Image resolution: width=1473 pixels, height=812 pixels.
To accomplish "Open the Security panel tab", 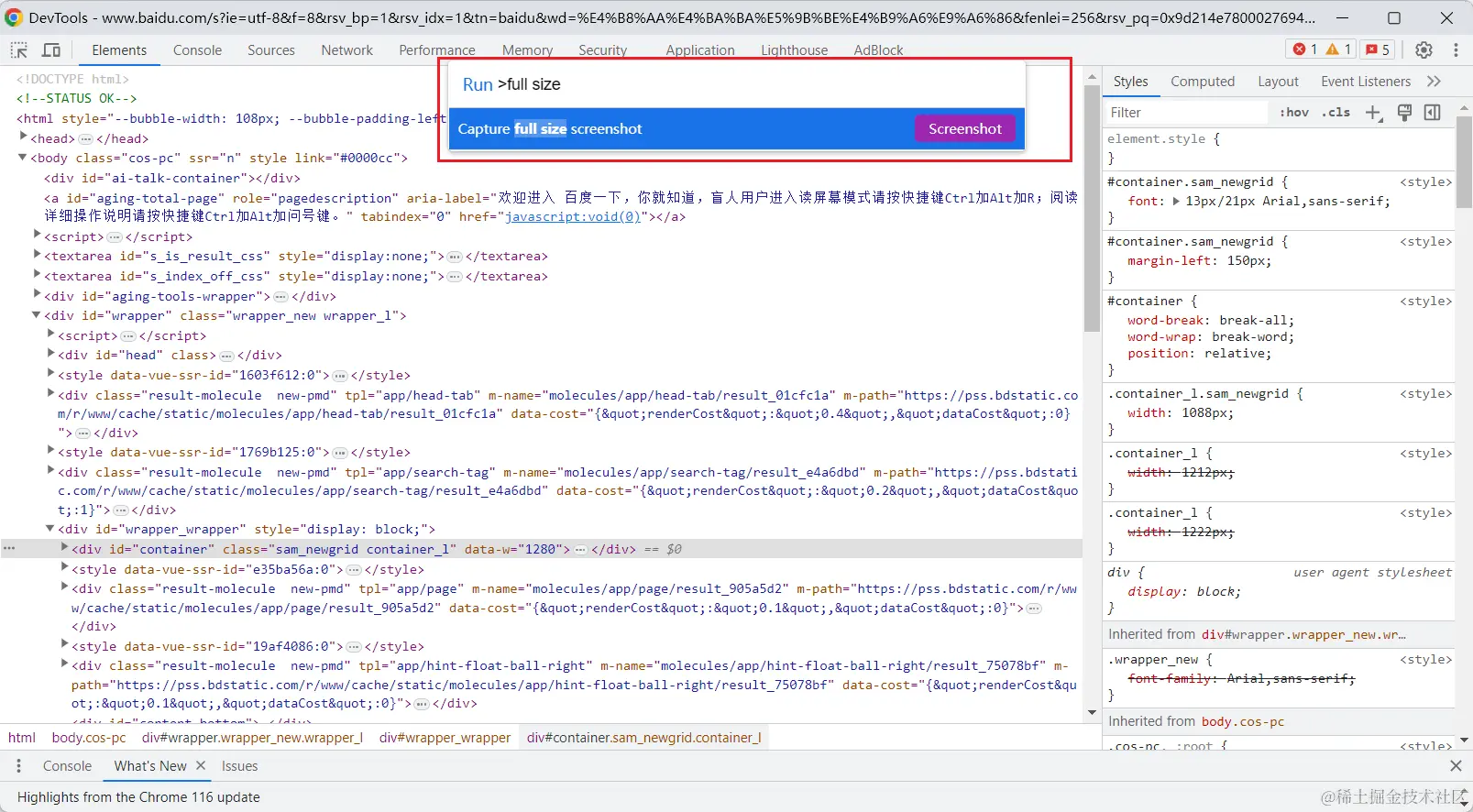I will pos(602,50).
